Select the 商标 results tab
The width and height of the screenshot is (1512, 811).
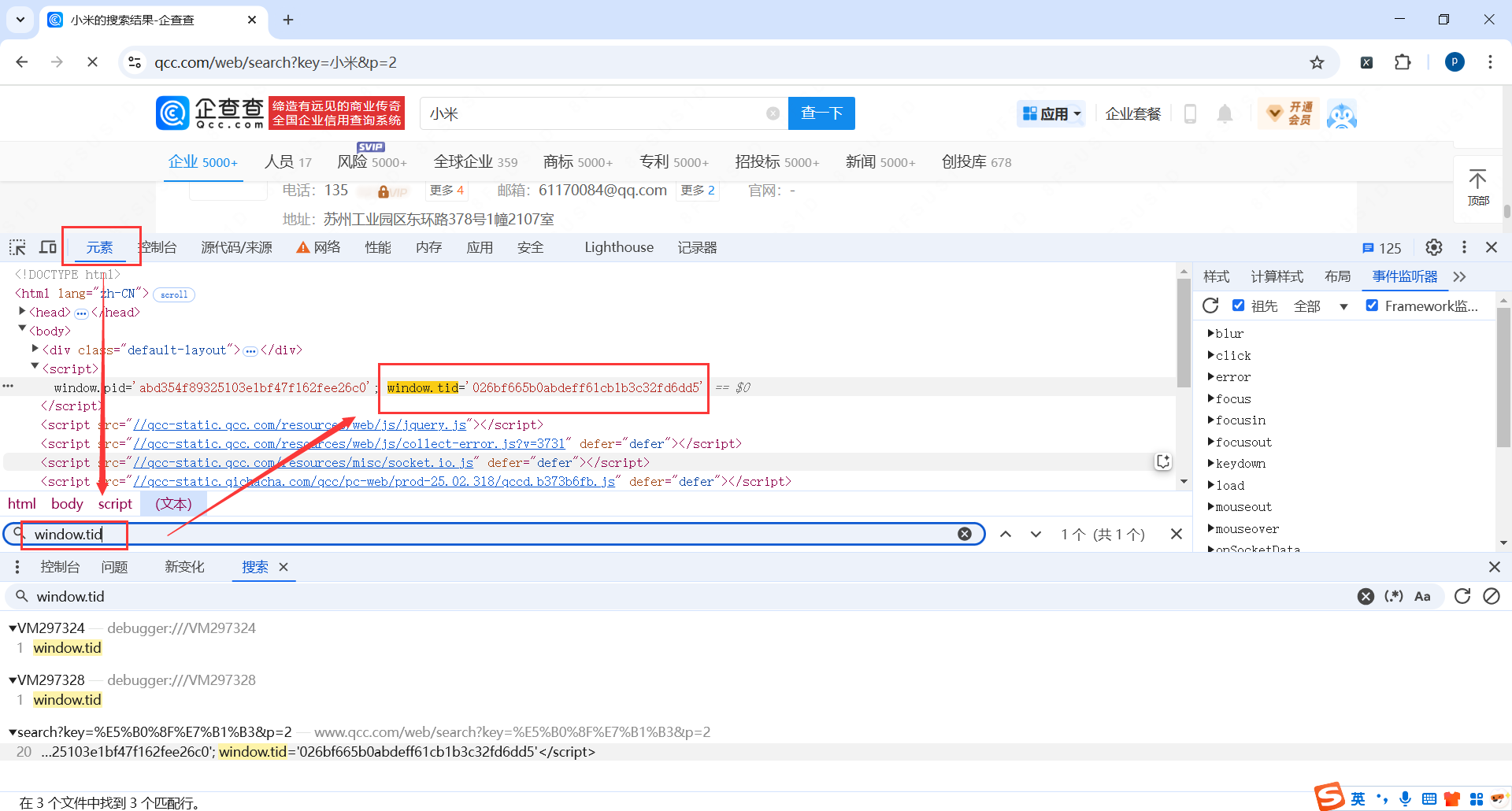click(x=578, y=162)
